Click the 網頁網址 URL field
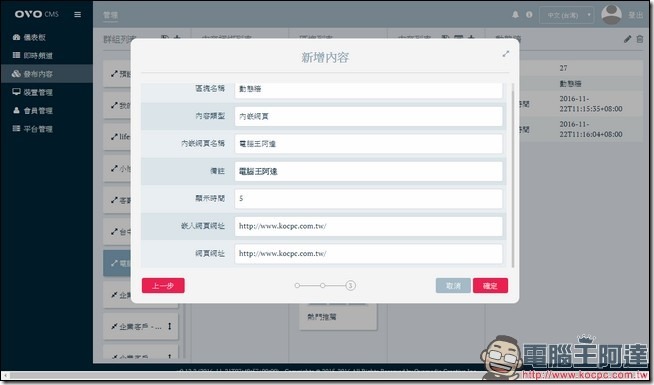 (x=368, y=254)
